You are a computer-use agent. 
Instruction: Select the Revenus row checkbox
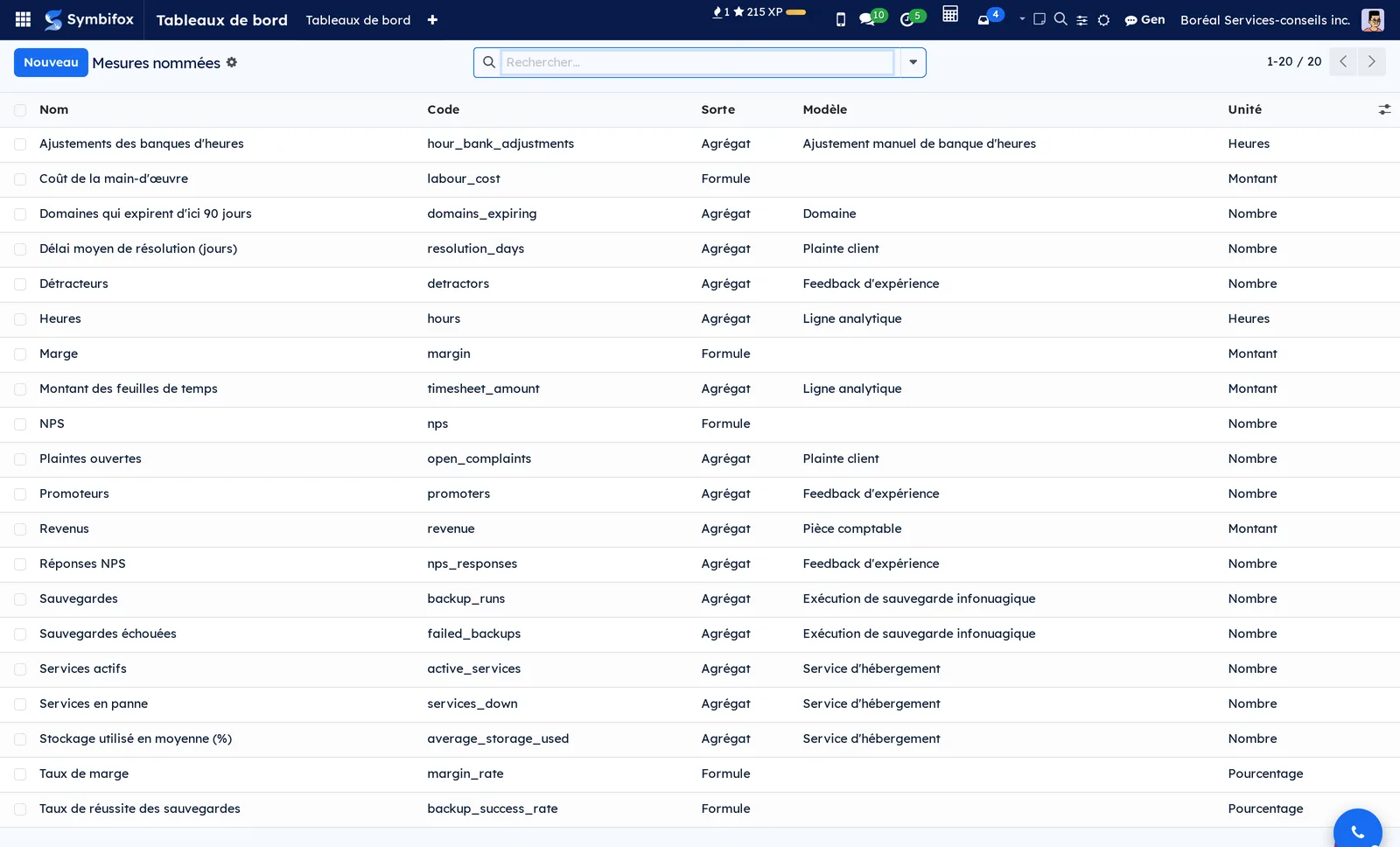20,529
